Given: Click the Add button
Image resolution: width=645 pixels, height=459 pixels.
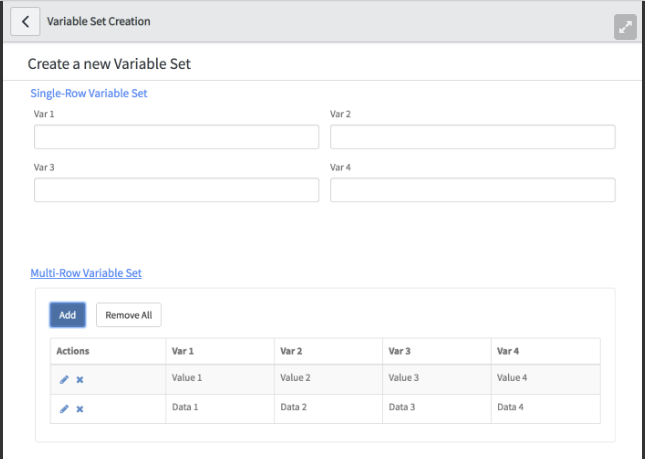Looking at the screenshot, I should pos(67,315).
